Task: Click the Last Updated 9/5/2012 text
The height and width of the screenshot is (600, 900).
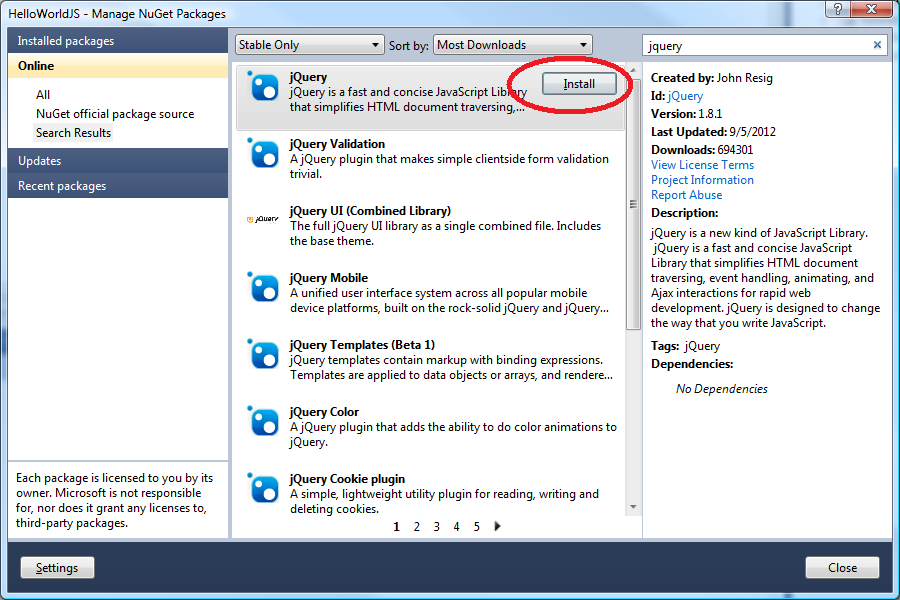Action: 713,131
